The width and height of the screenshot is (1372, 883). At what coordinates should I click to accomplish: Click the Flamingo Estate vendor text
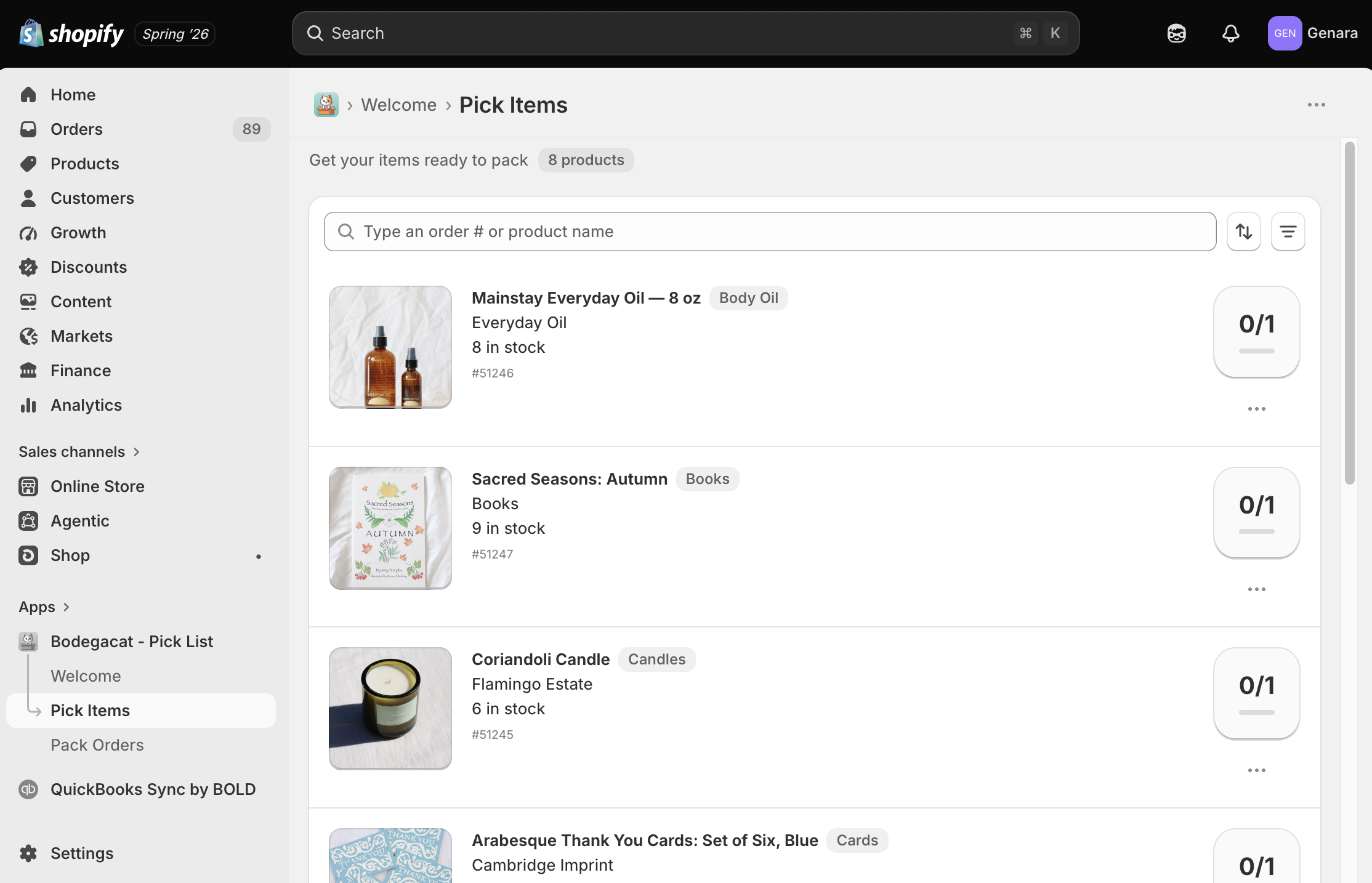[x=532, y=684]
